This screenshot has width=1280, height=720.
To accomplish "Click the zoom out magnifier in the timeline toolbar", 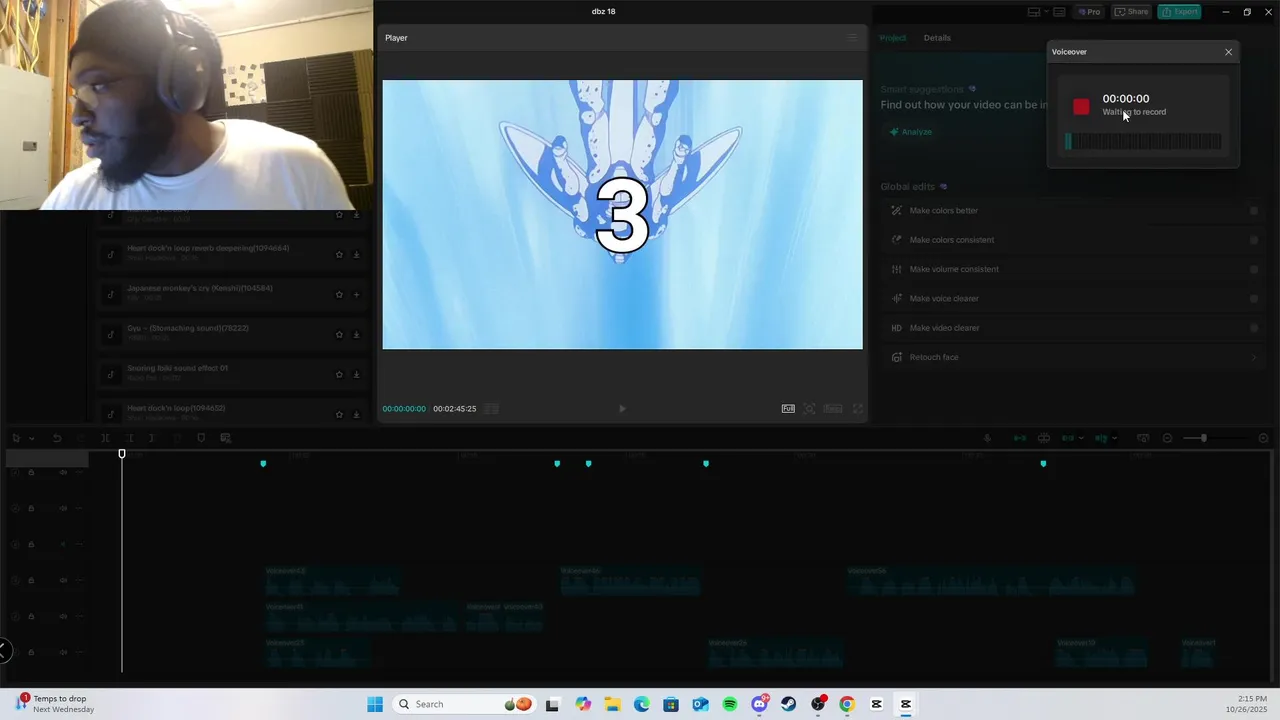I will point(1167,438).
